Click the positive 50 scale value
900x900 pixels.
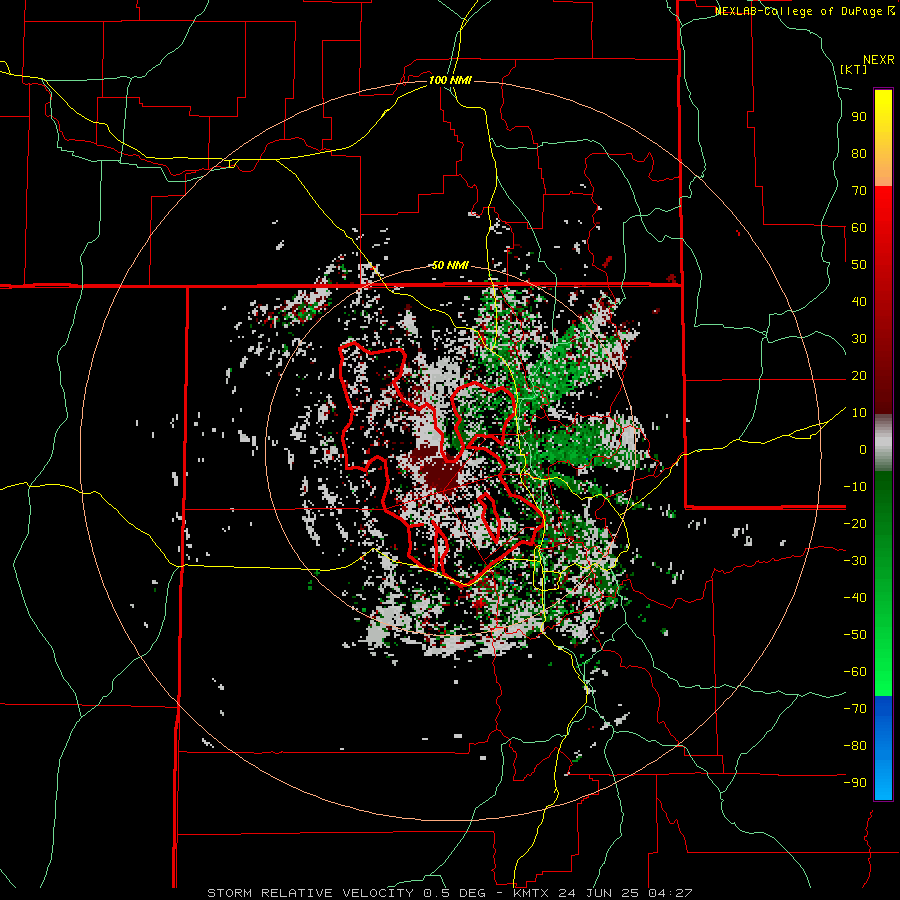tap(859, 265)
